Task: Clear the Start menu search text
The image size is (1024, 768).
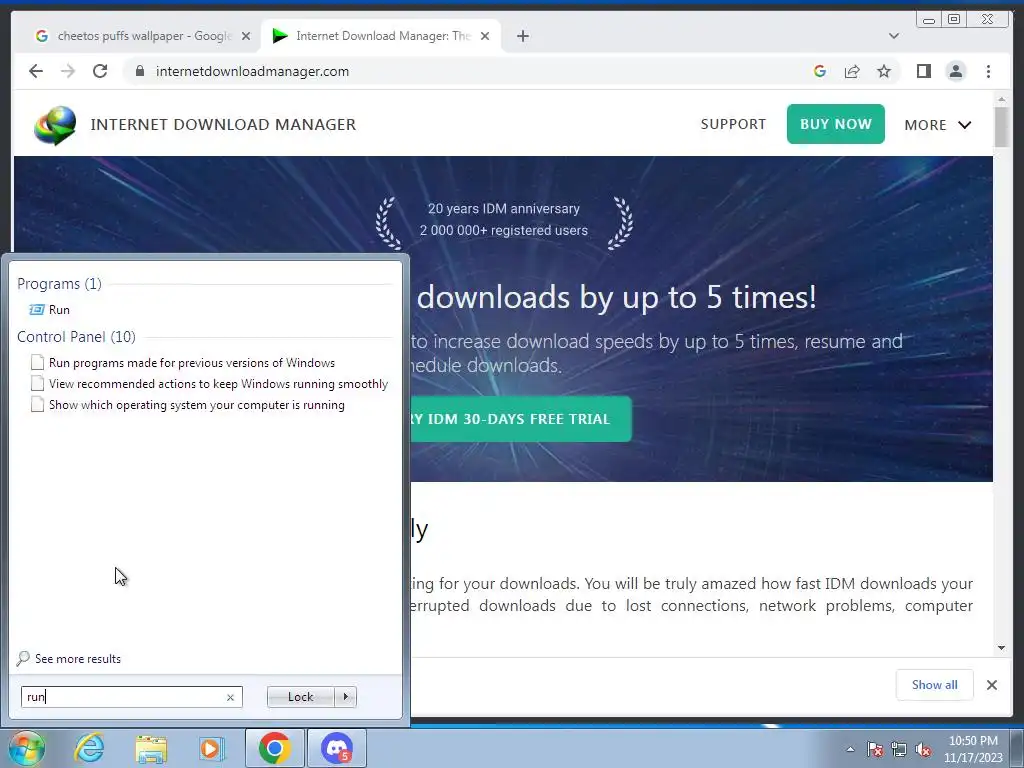Action: 230,697
